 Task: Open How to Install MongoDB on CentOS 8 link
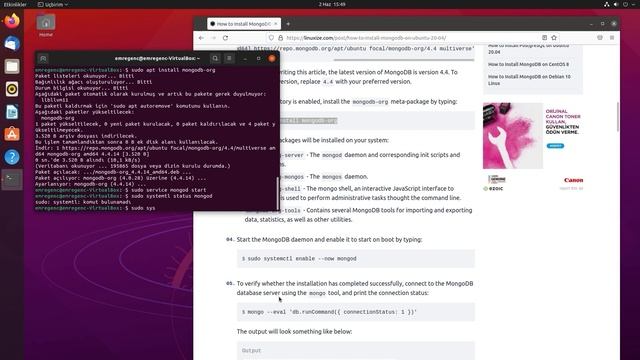point(528,64)
